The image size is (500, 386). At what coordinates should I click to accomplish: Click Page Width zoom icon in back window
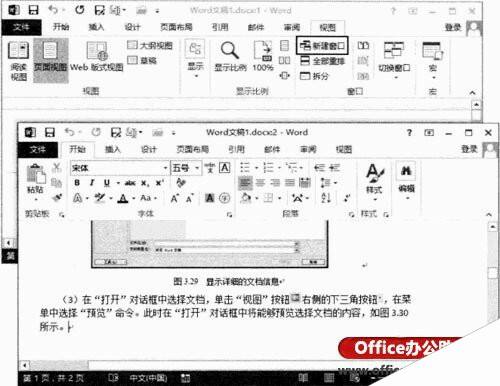coord(284,75)
